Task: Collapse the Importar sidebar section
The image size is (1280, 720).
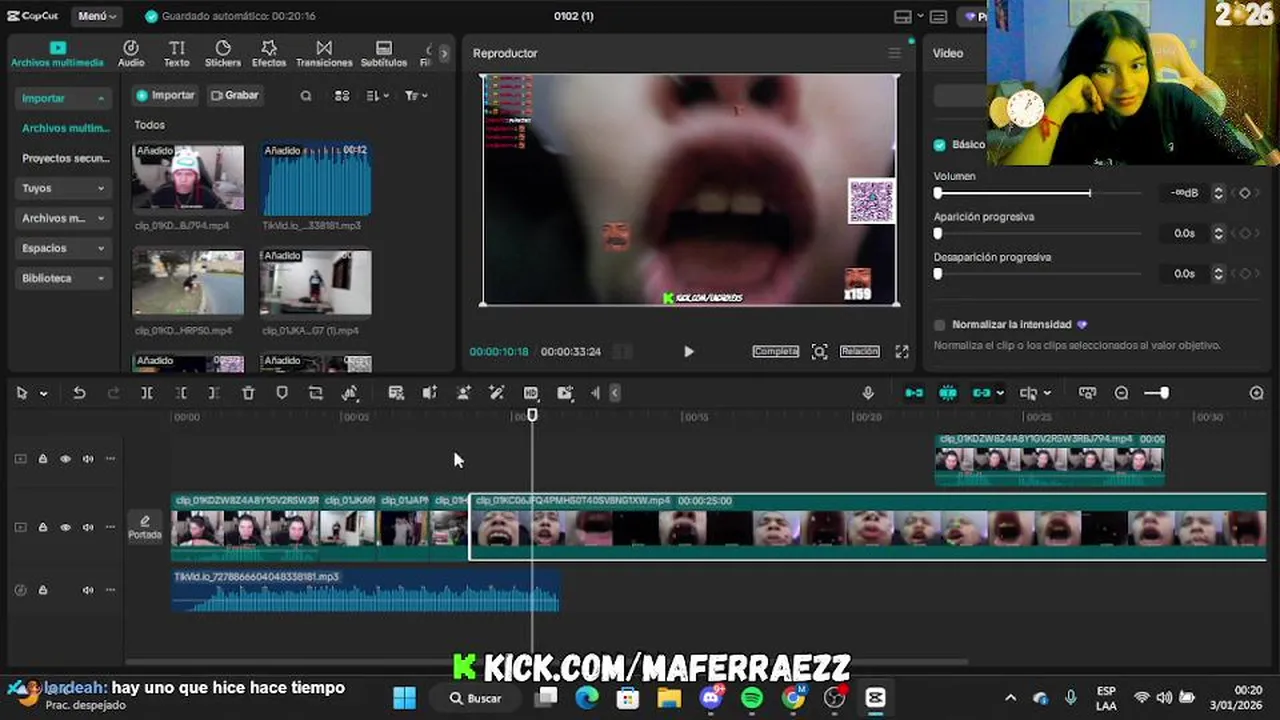Action: click(63, 98)
